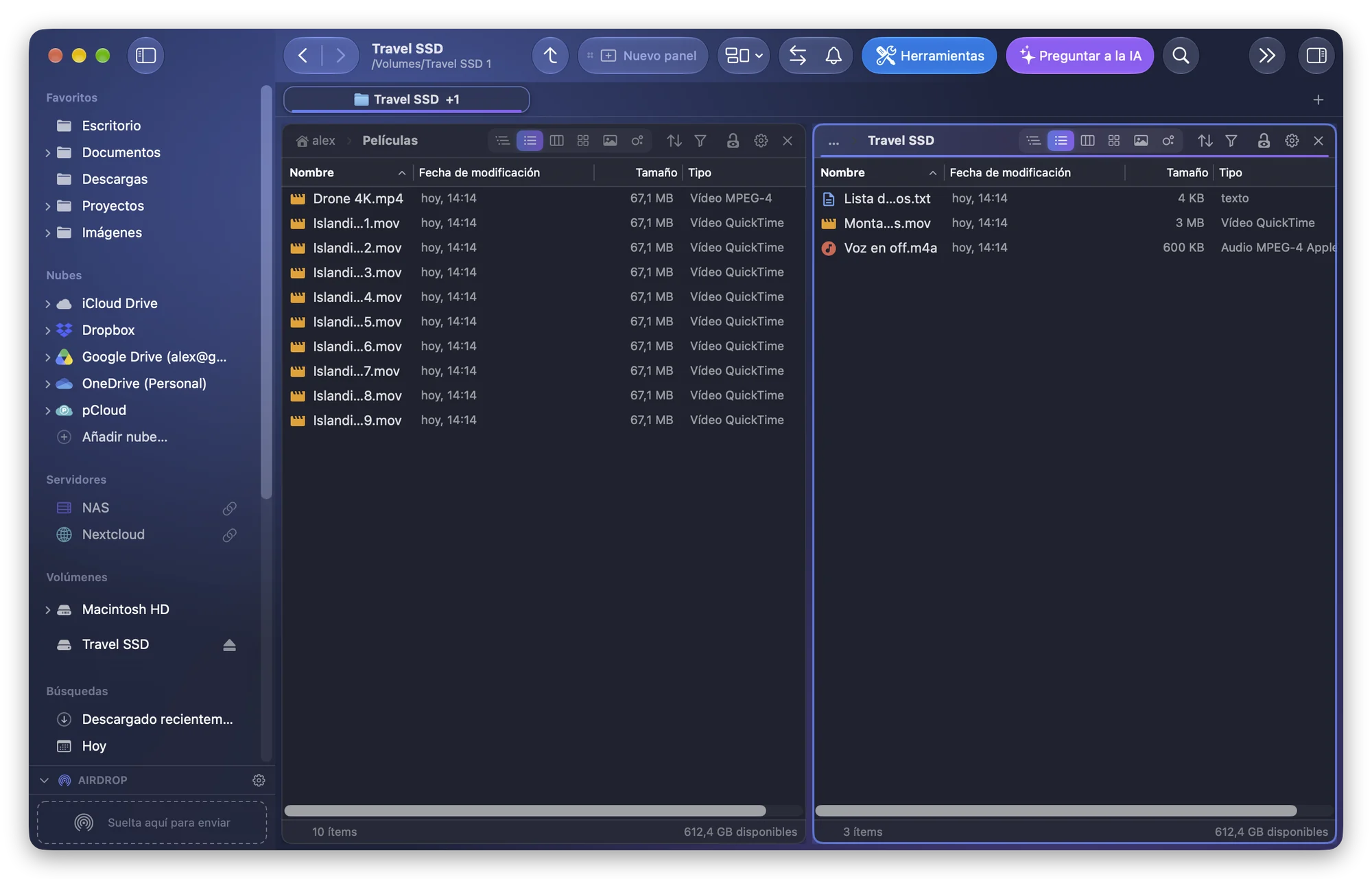Image resolution: width=1372 pixels, height=879 pixels.
Task: Click the lock icon in left panel
Action: pyautogui.click(x=733, y=141)
